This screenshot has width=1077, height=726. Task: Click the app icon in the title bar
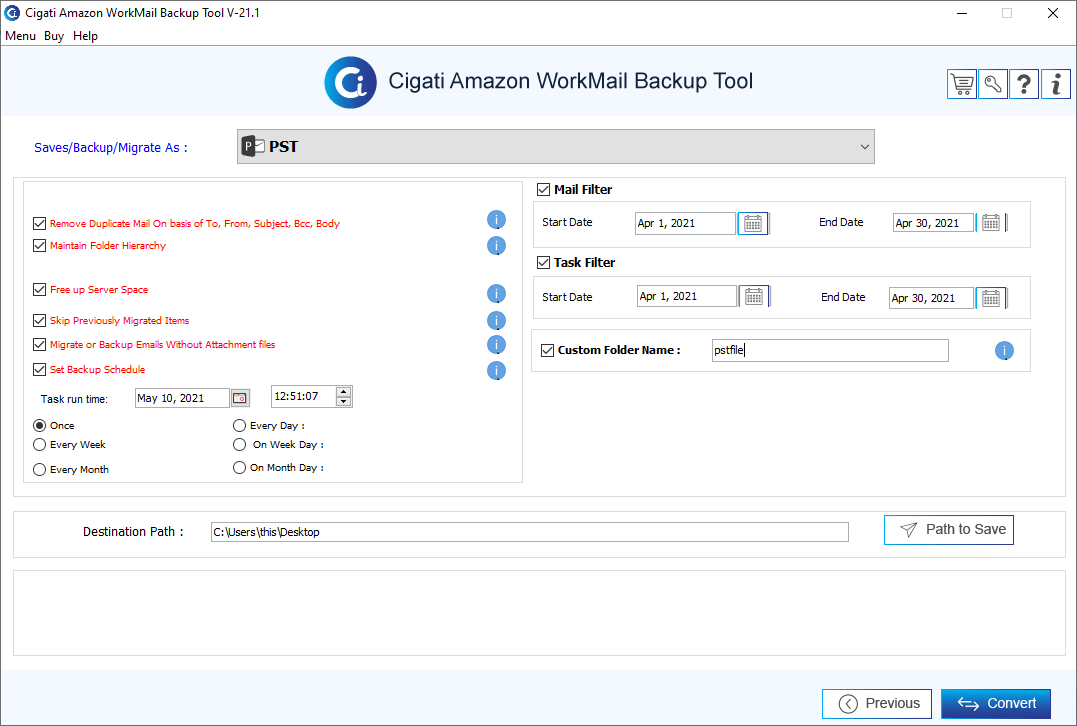click(12, 12)
